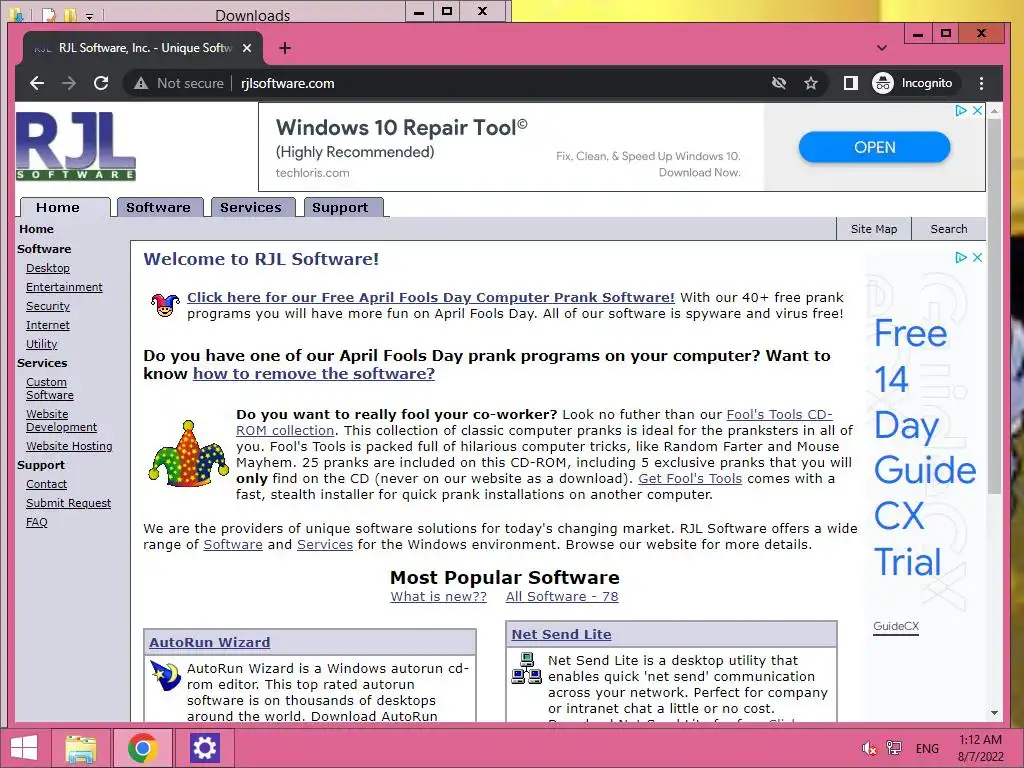Image resolution: width=1024 pixels, height=768 pixels.
Task: Click the Entertainment sidebar link
Action: tap(64, 287)
